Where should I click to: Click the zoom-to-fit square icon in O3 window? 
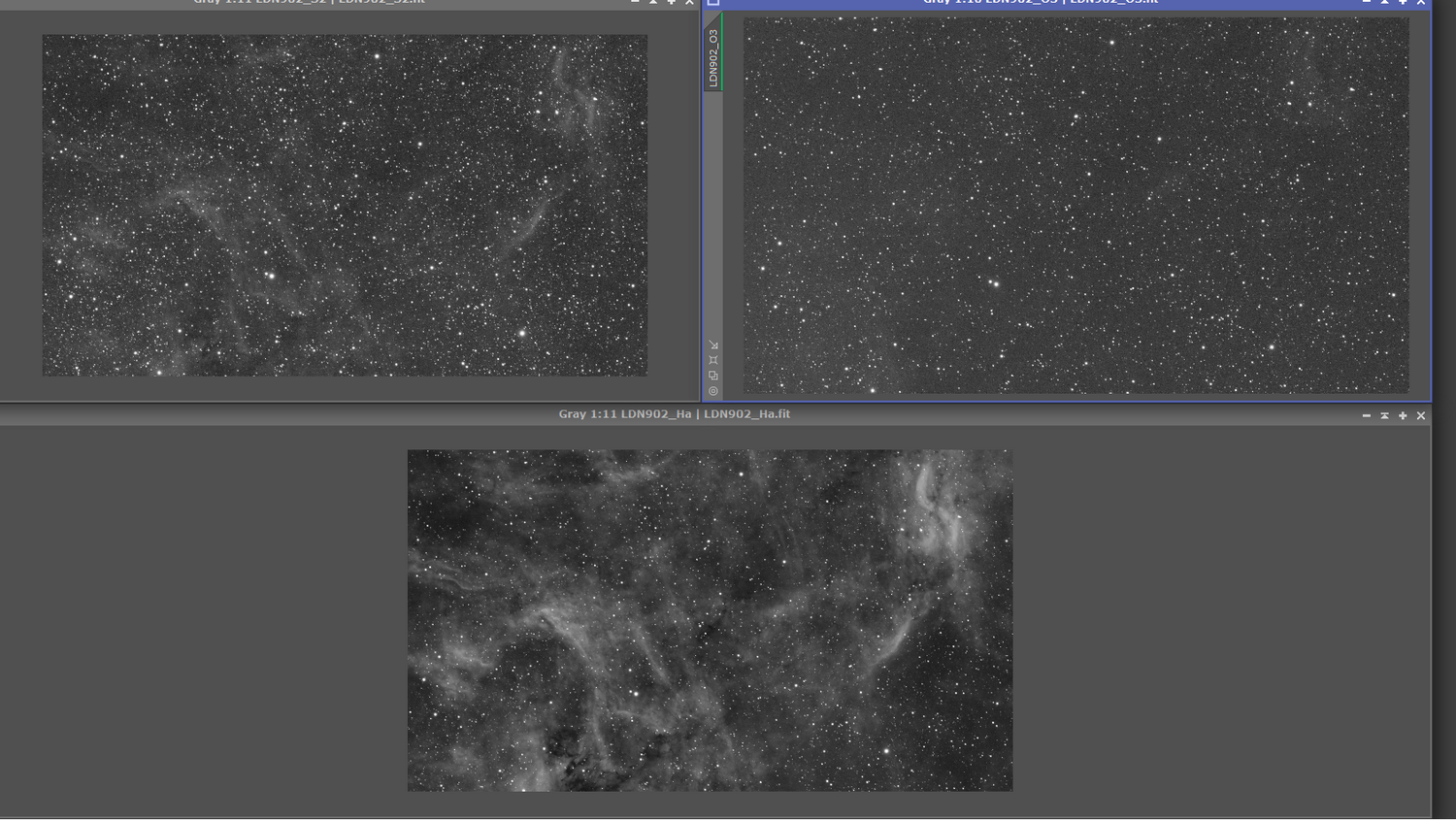(x=713, y=360)
